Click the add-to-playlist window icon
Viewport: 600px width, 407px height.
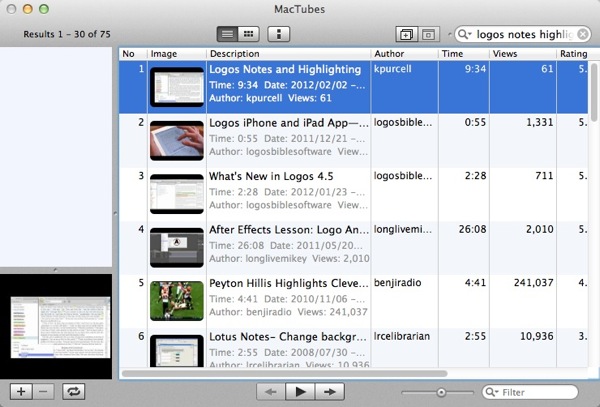[x=406, y=34]
